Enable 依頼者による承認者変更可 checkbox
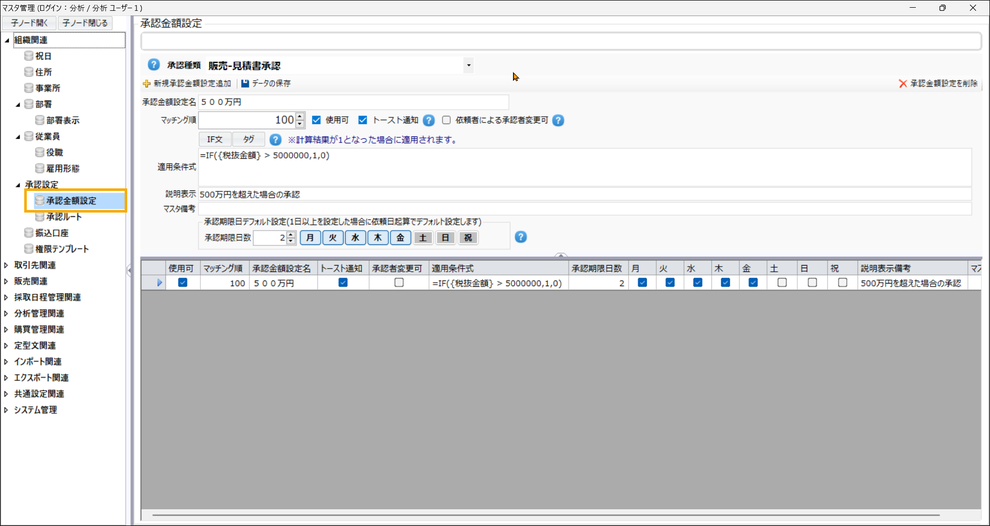Screen dimensions: 990x526 [x=446, y=120]
